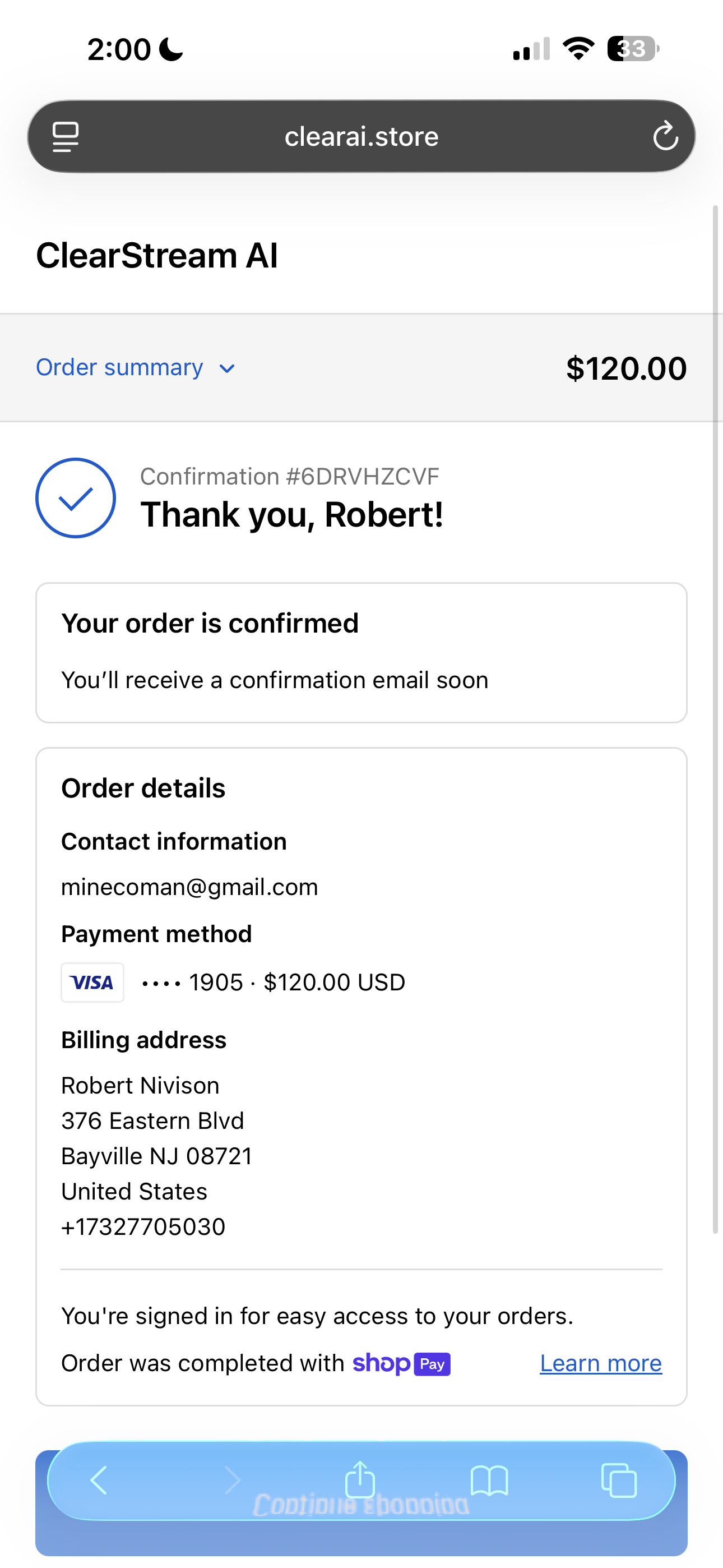
Task: Tap the minecoman@gmail.com contact email
Action: click(x=190, y=888)
